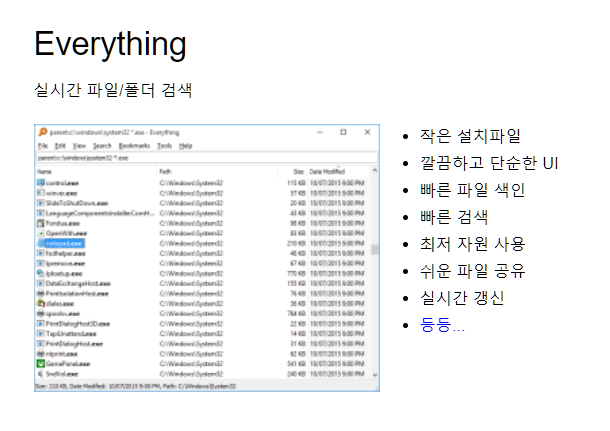
Task: Sort by the Date Modified column header
Action: pyautogui.click(x=338, y=172)
